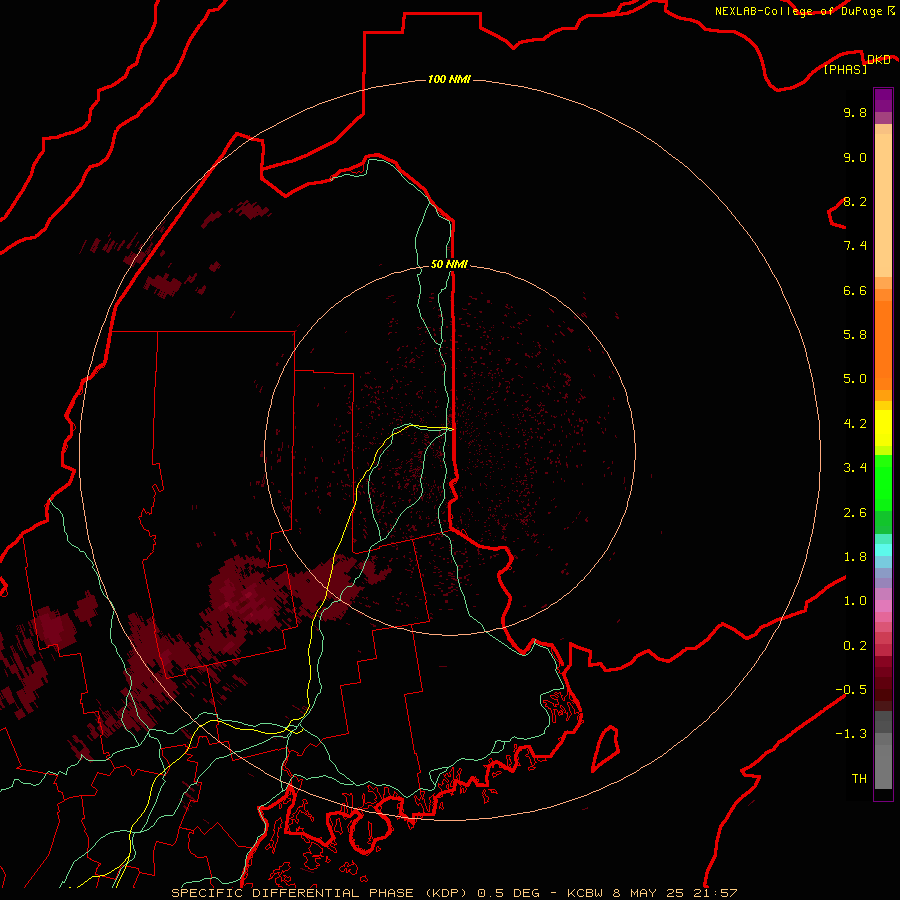Screen dimensions: 900x900
Task: Click the NEXLAB-College of DuPage credit text
Action: click(x=799, y=11)
